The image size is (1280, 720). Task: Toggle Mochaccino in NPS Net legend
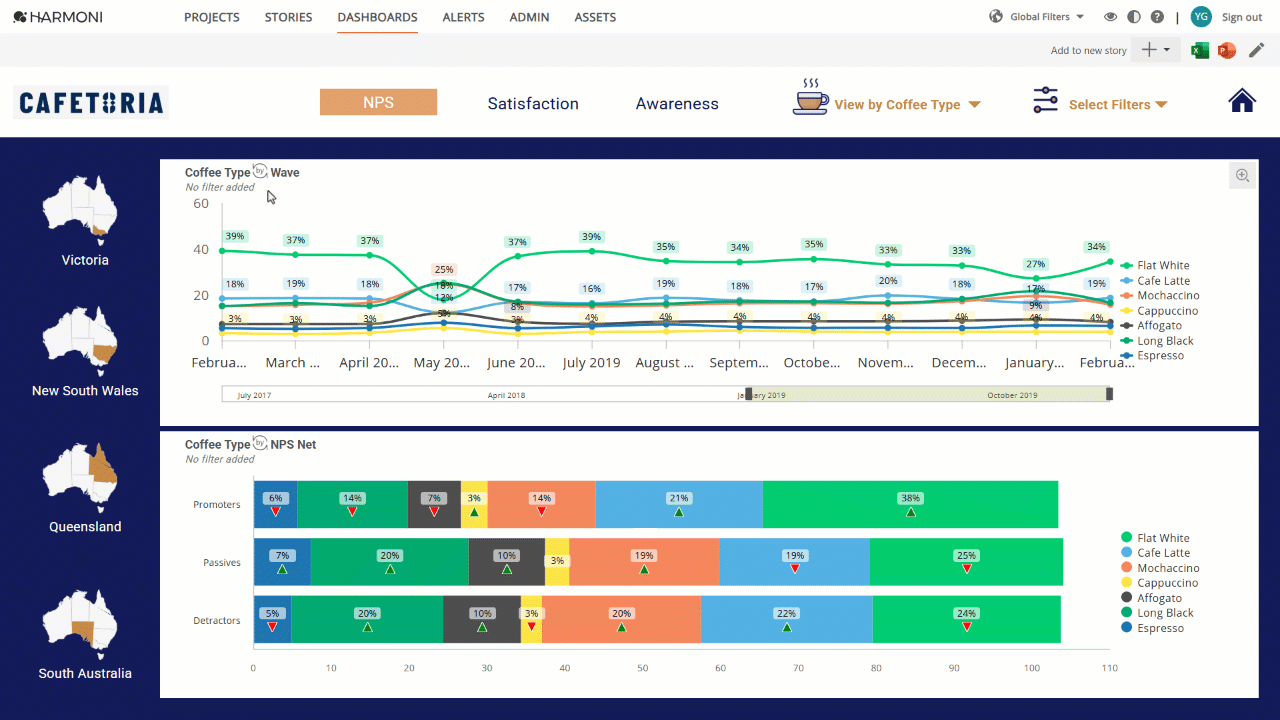tap(1160, 568)
